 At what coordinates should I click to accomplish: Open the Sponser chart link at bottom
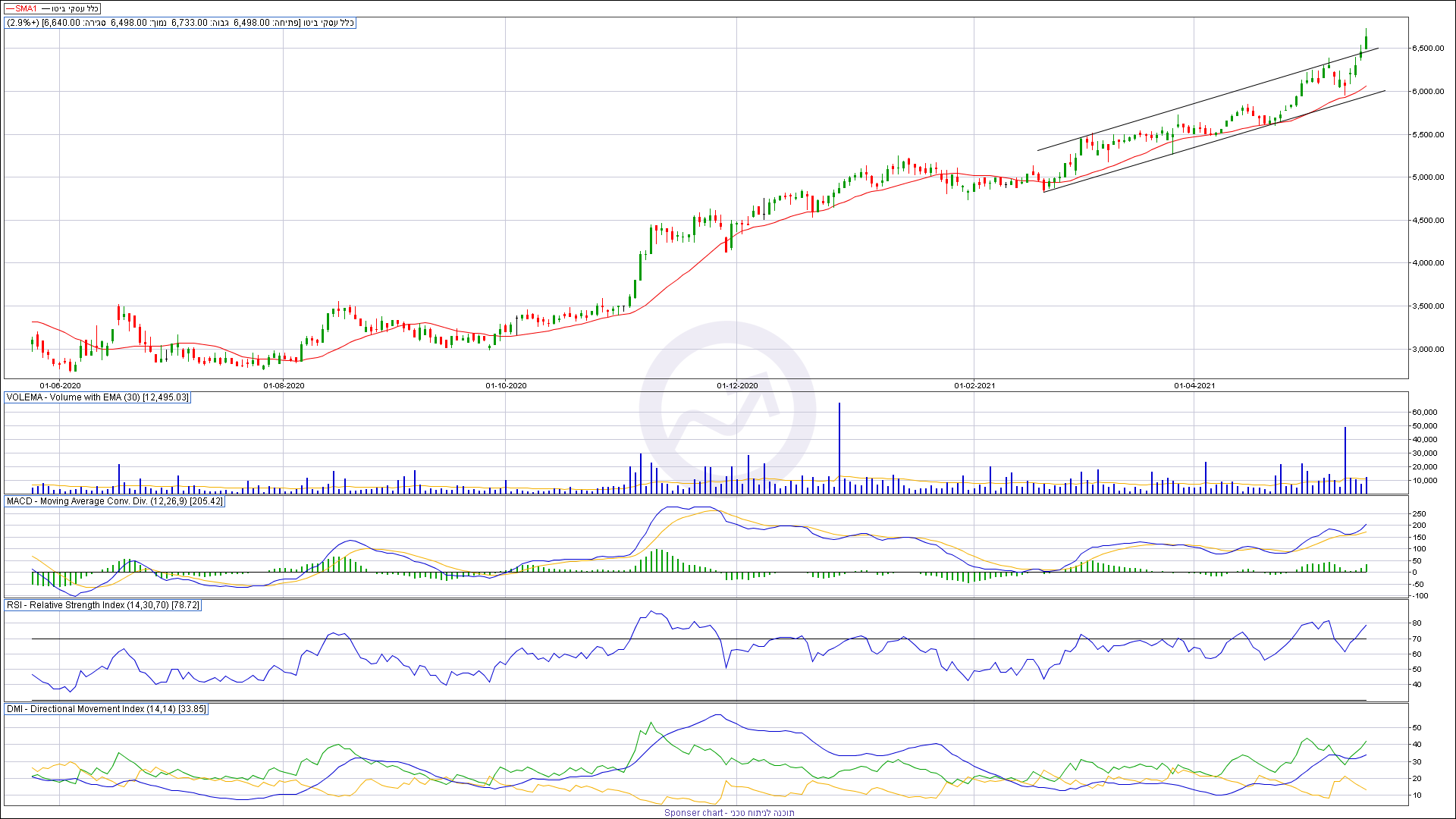point(729,813)
